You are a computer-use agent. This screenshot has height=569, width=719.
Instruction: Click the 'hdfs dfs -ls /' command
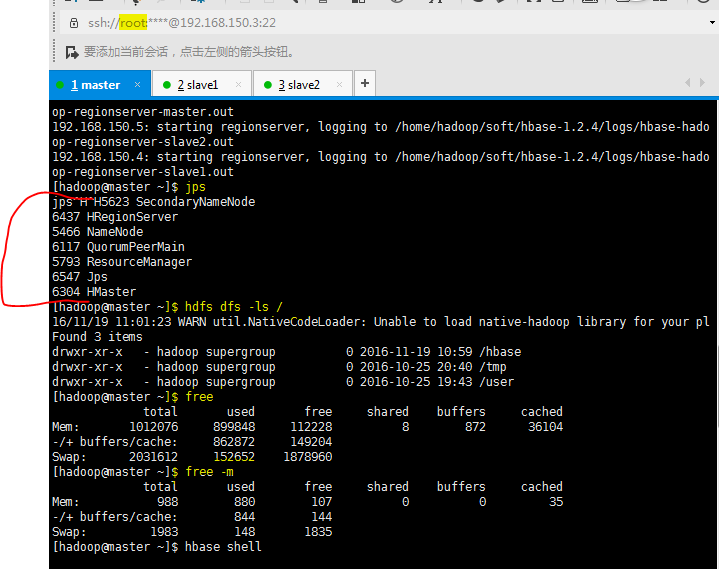pyautogui.click(x=234, y=307)
